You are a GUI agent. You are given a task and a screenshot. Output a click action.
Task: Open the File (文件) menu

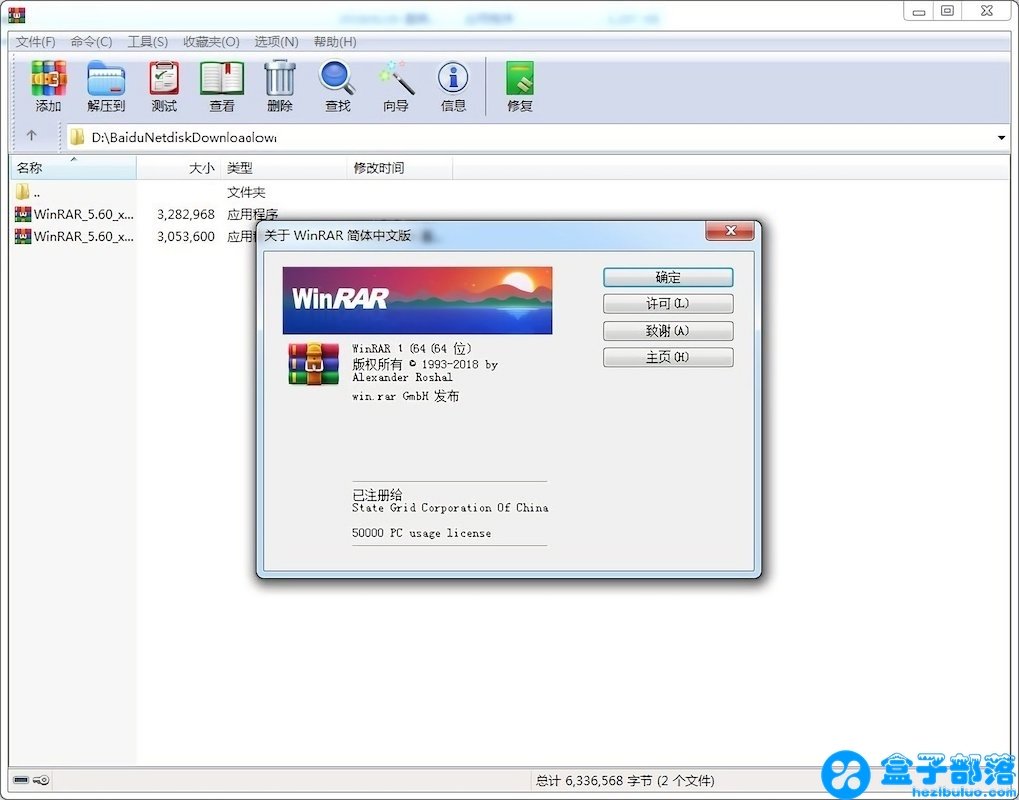pos(36,42)
